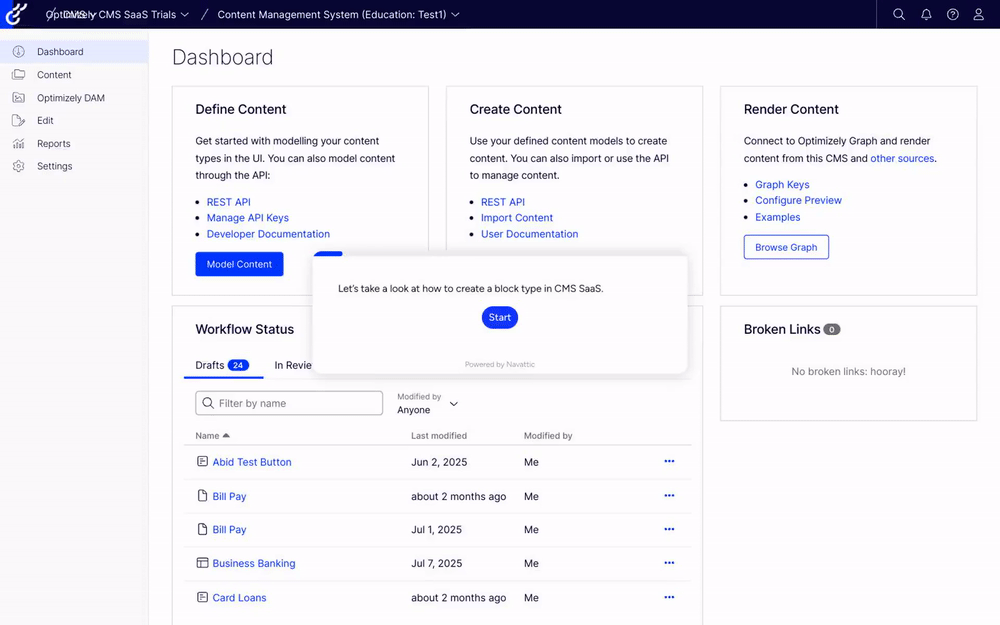
Task: Click the Filter by name input field
Action: 289,403
